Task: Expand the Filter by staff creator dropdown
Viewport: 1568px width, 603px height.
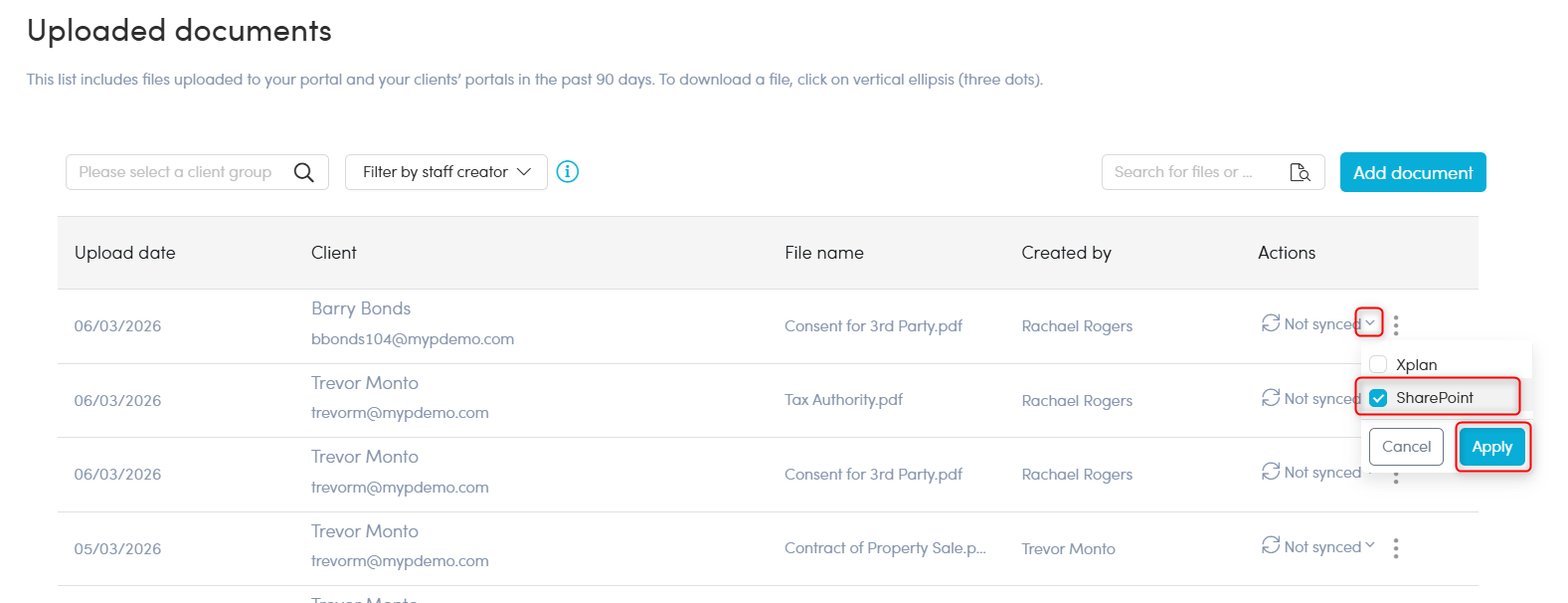Action: 445,172
